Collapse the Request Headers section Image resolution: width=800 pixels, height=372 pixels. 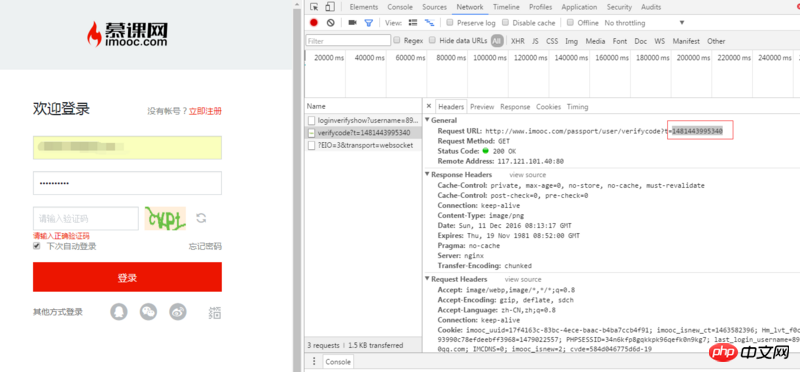(427, 279)
